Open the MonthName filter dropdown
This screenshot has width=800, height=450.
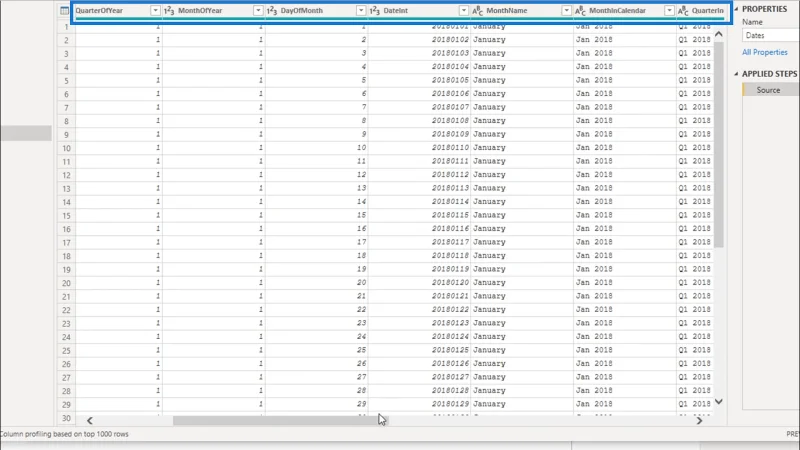[566, 11]
